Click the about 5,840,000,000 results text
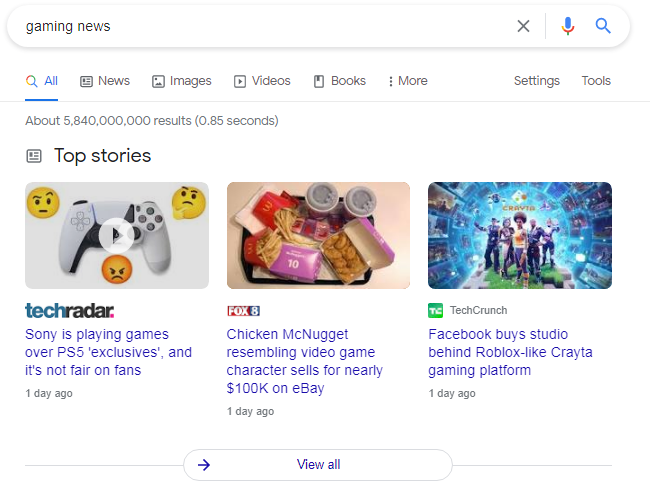Viewport: 650px width, 481px height. 152,121
